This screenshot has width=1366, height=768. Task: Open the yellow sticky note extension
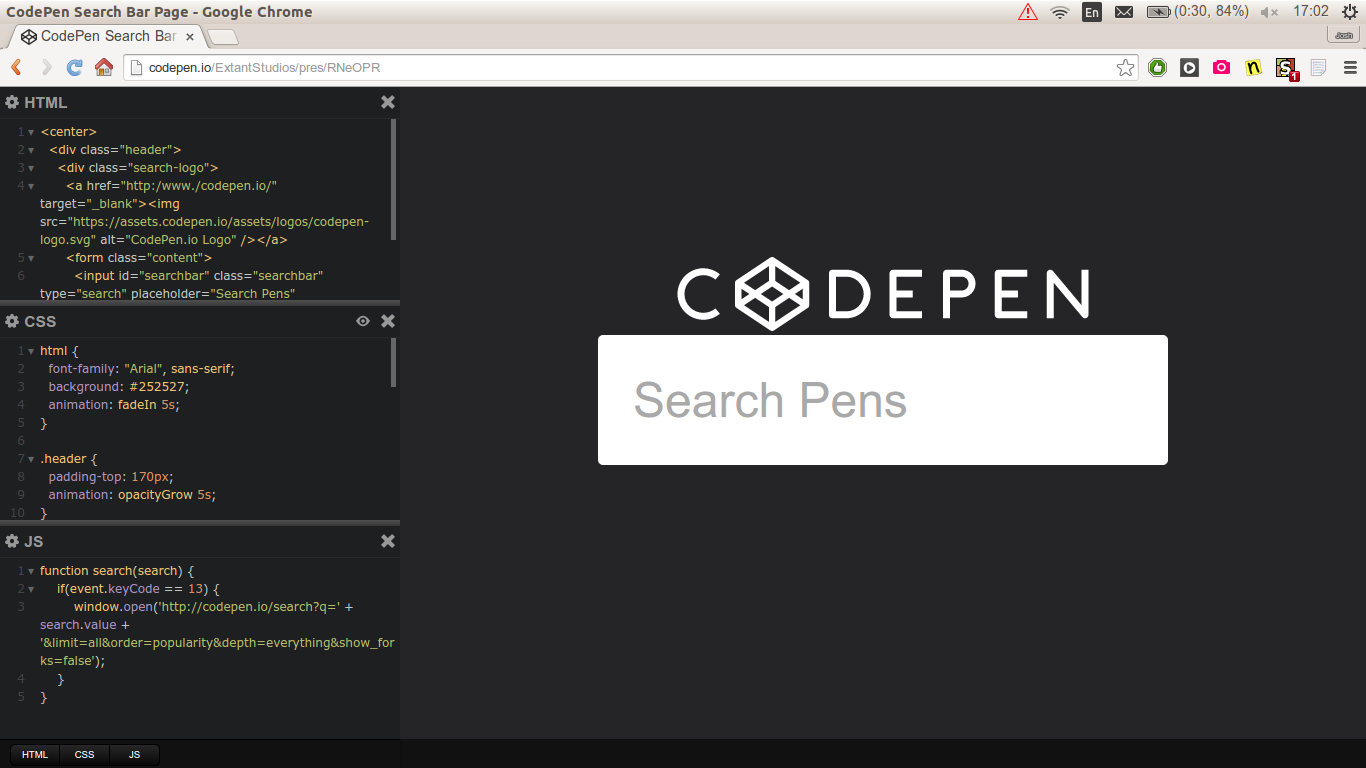(1253, 66)
